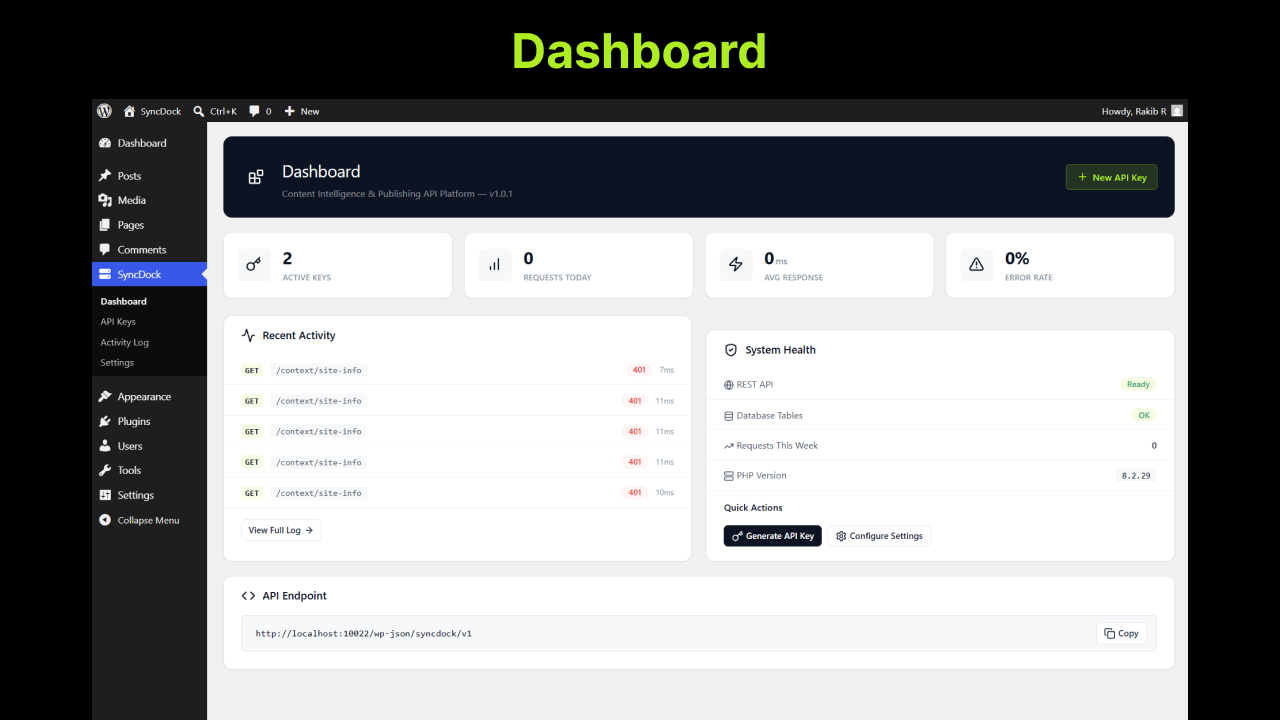Click the API Endpoint code brackets icon
This screenshot has height=720, width=1280.
click(249, 596)
